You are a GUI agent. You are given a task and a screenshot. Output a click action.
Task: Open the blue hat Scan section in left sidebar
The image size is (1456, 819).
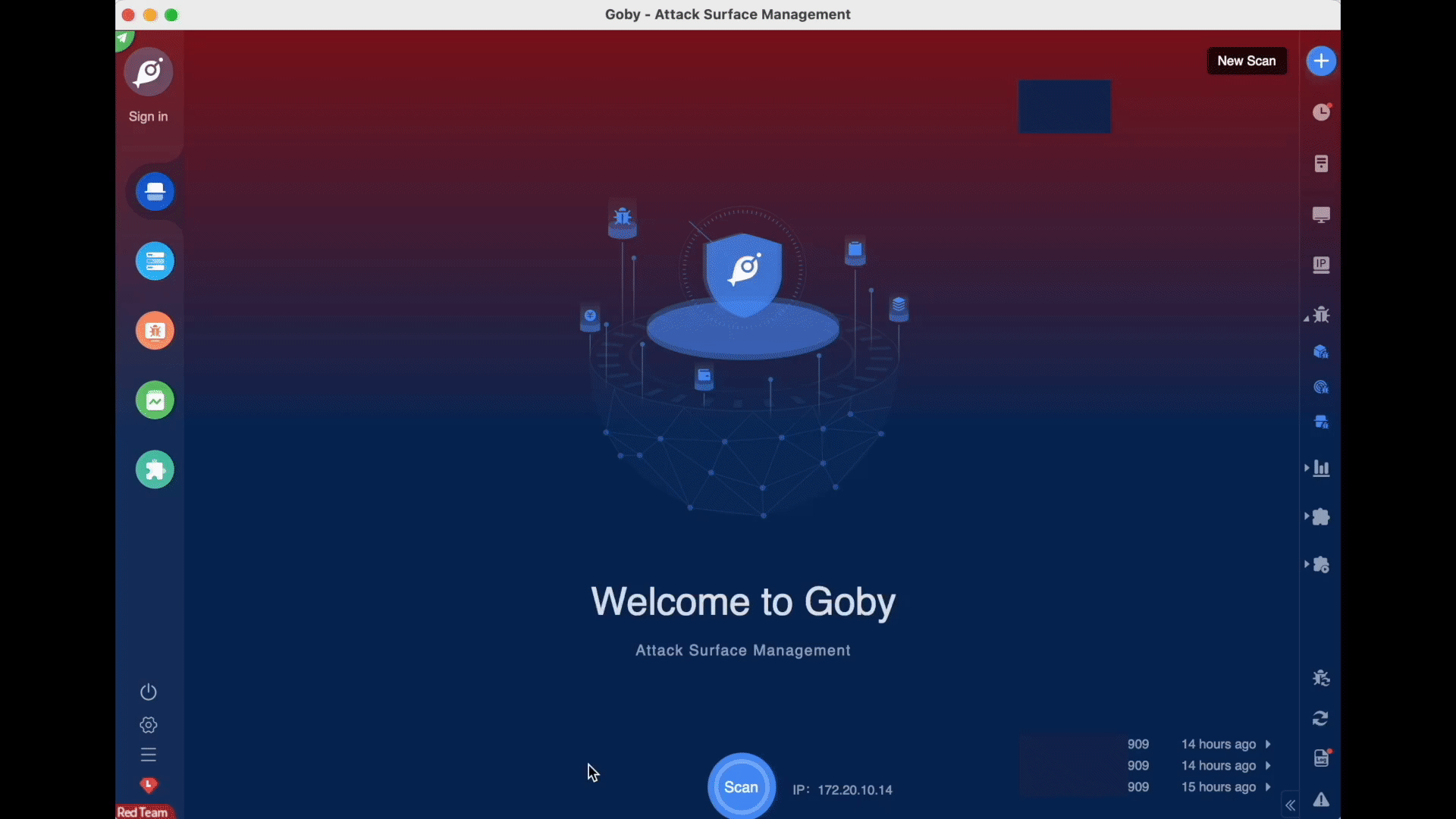tap(155, 191)
